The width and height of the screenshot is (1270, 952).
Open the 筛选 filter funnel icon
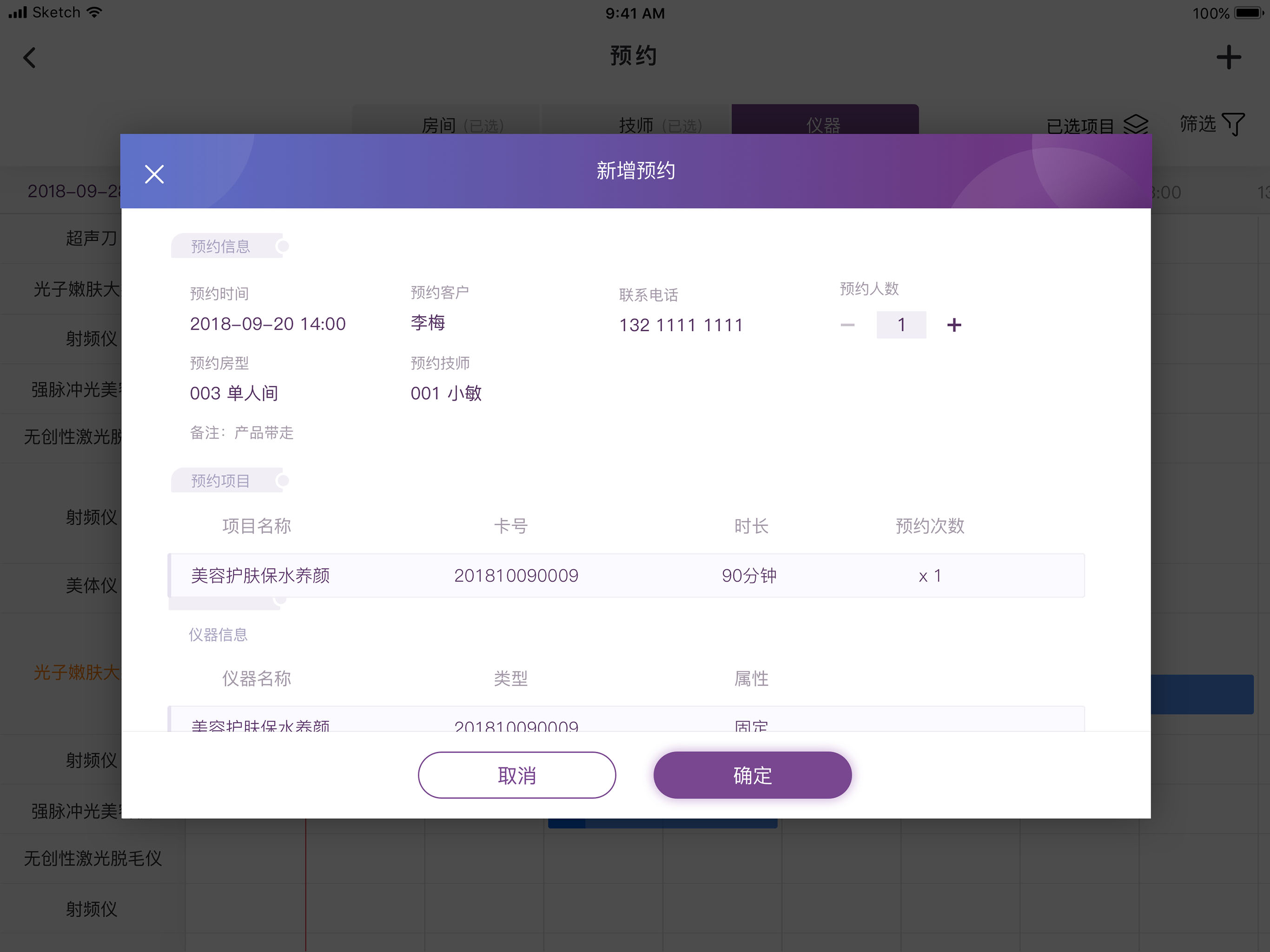pyautogui.click(x=1233, y=124)
